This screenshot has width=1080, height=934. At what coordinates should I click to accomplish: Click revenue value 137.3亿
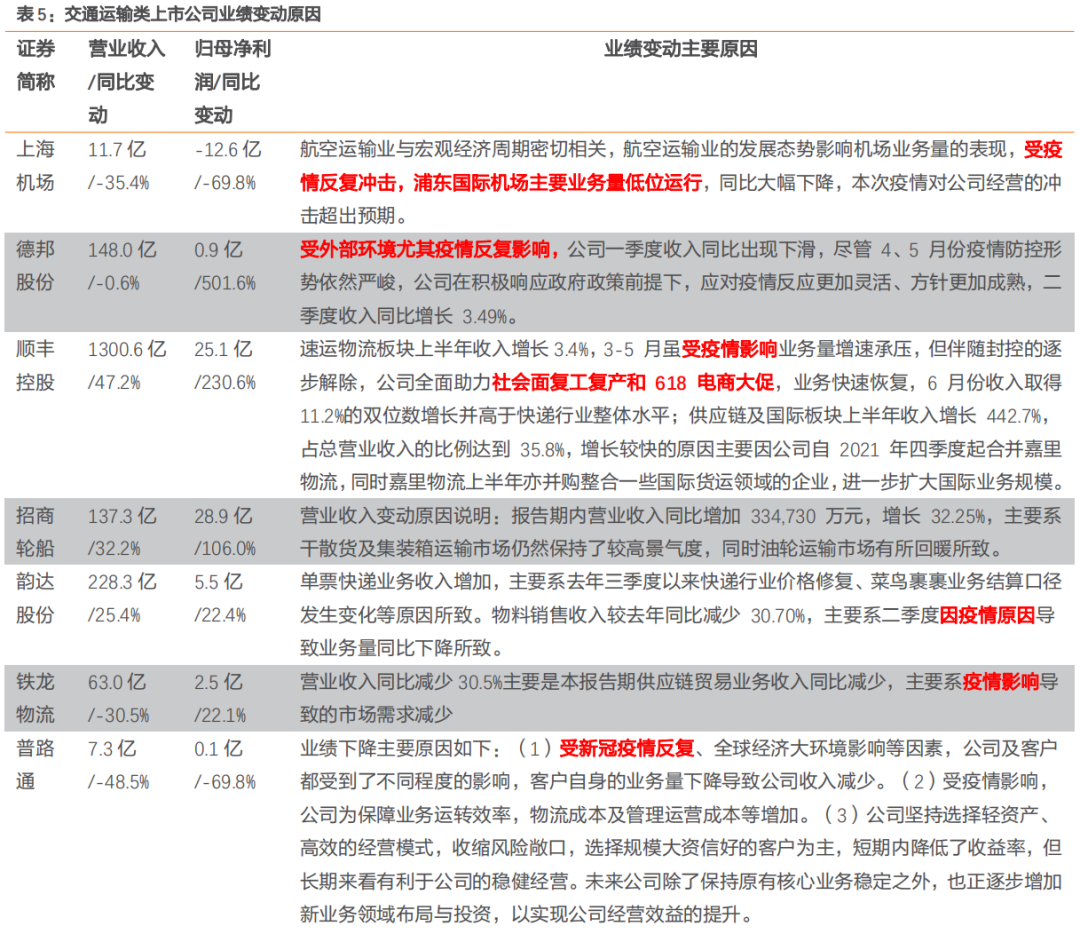click(x=122, y=516)
